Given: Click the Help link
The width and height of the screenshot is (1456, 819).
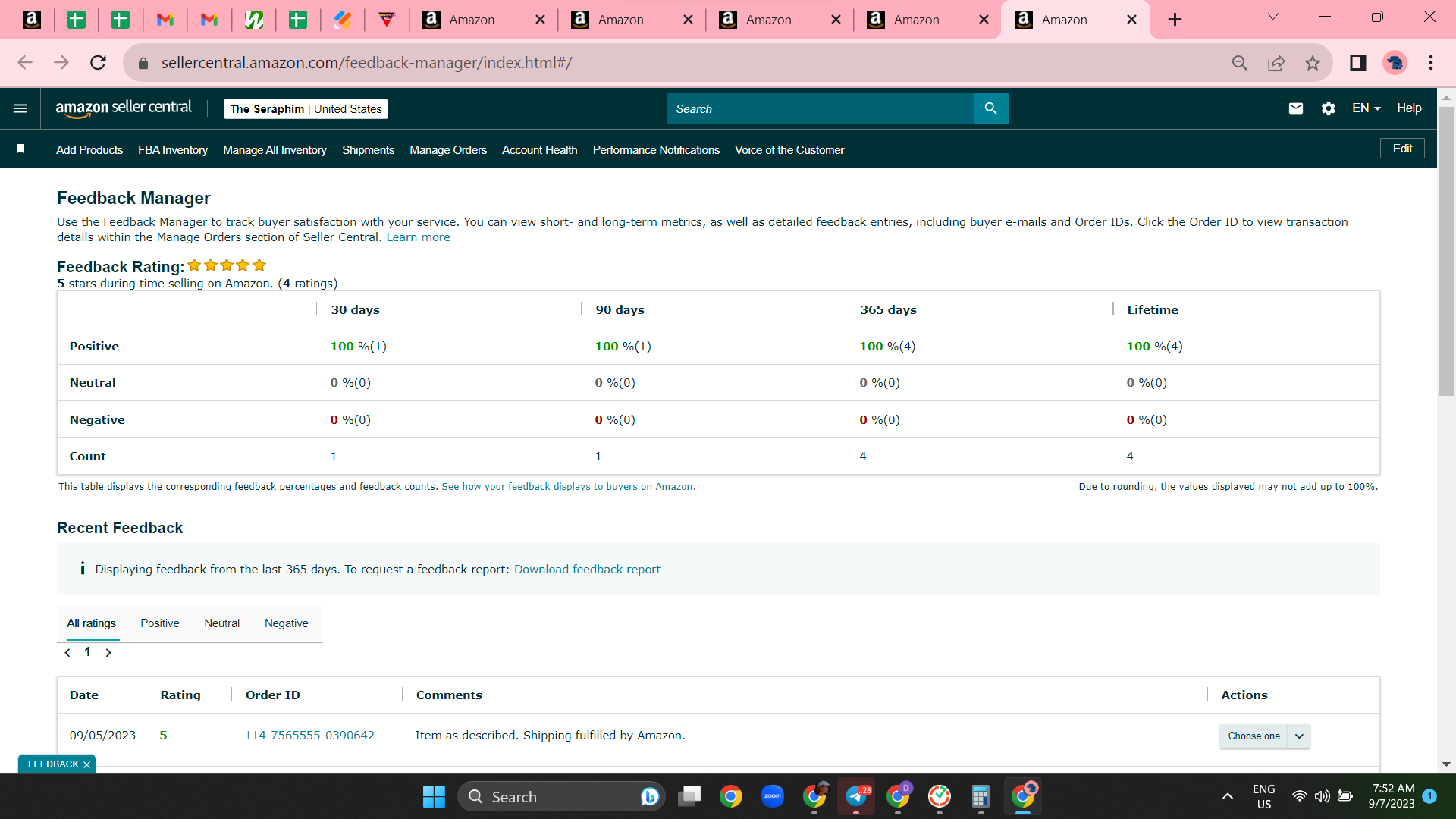Looking at the screenshot, I should coord(1409,108).
